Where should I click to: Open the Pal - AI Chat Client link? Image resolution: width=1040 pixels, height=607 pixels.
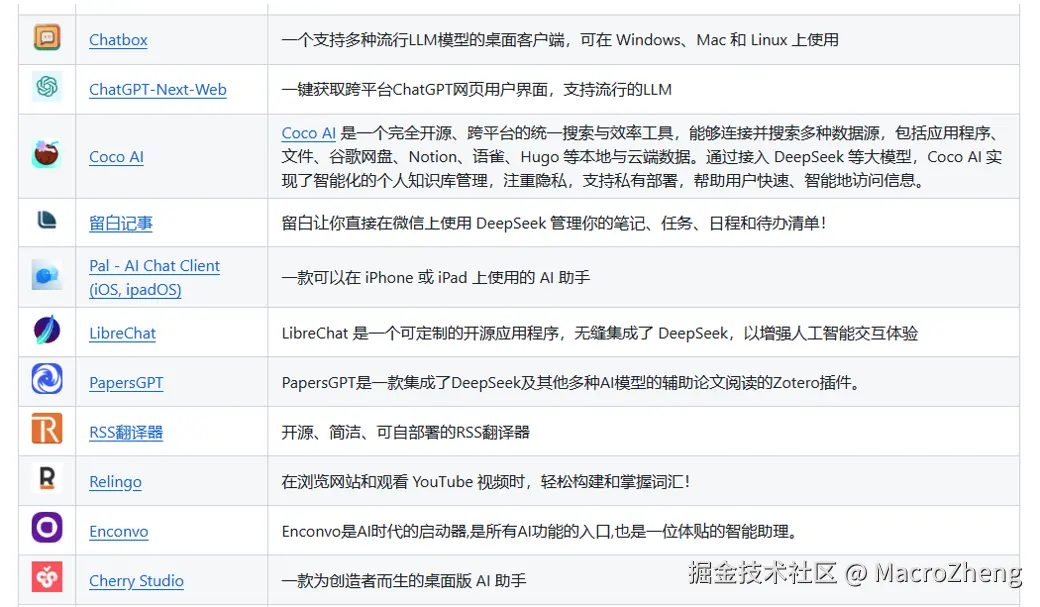pos(155,277)
